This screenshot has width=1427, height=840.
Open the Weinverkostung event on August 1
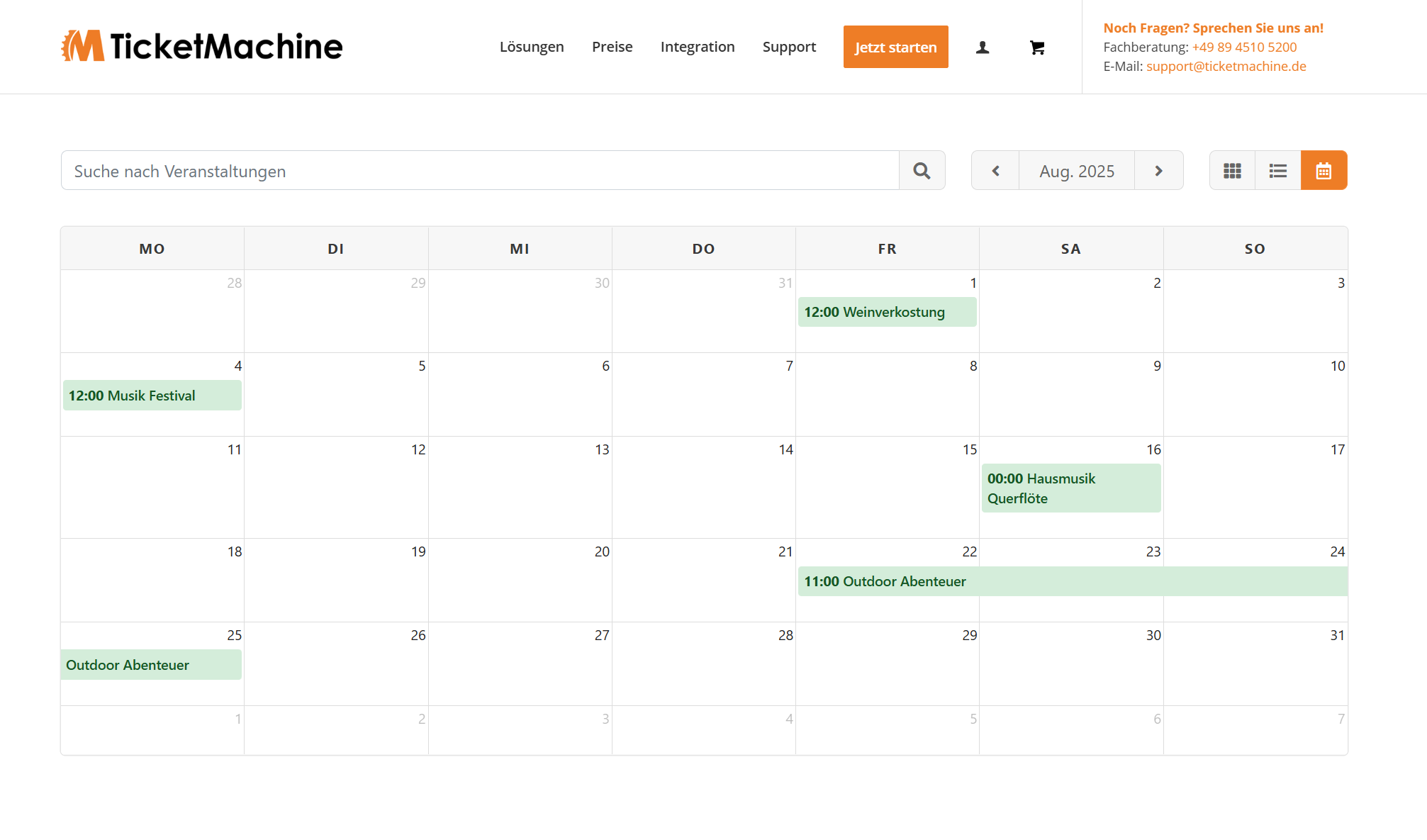point(887,312)
